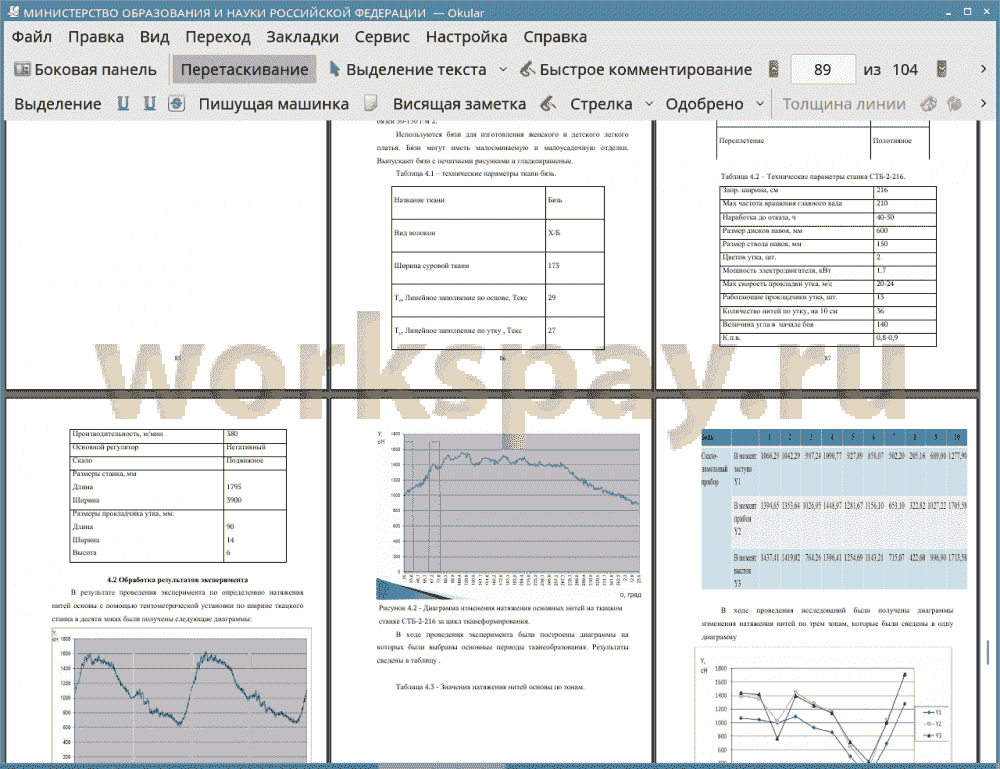Screen dimensions: 1000x769
Task: Click the Рисунок 4.2 figure caption
Action: point(501,615)
